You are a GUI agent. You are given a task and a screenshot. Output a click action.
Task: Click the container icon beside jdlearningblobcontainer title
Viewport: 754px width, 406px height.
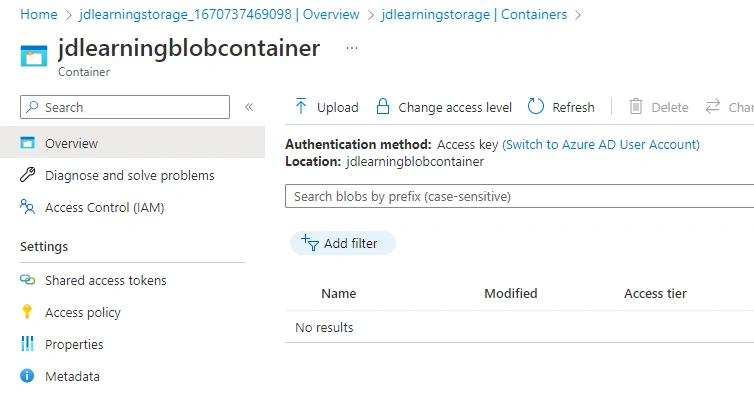(34, 55)
